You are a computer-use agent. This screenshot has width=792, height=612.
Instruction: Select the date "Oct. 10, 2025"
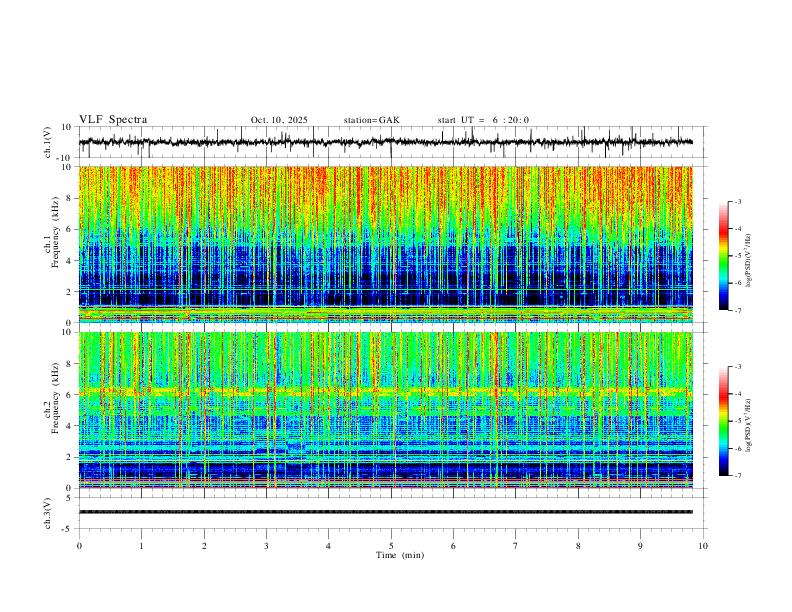point(279,120)
